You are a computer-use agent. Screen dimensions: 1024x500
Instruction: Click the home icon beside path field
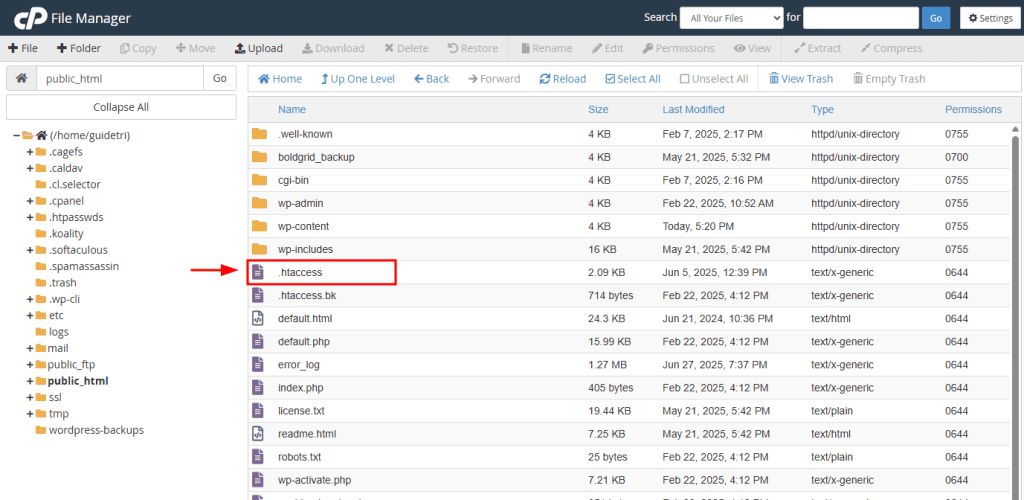click(21, 78)
